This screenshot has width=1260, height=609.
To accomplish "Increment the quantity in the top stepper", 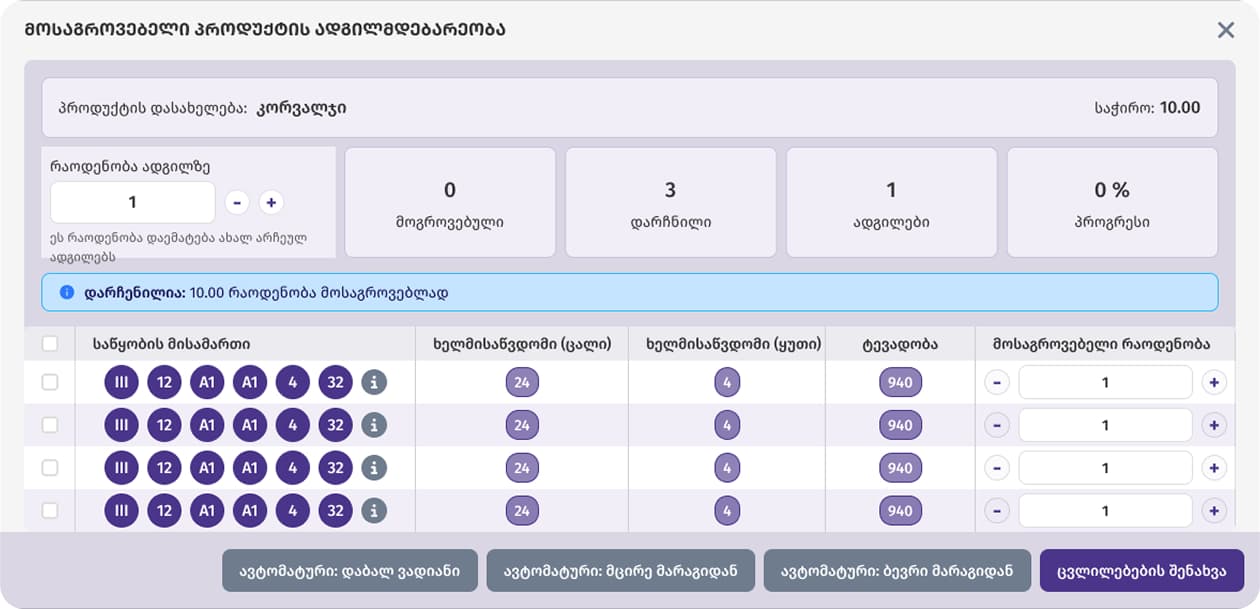I will [269, 201].
